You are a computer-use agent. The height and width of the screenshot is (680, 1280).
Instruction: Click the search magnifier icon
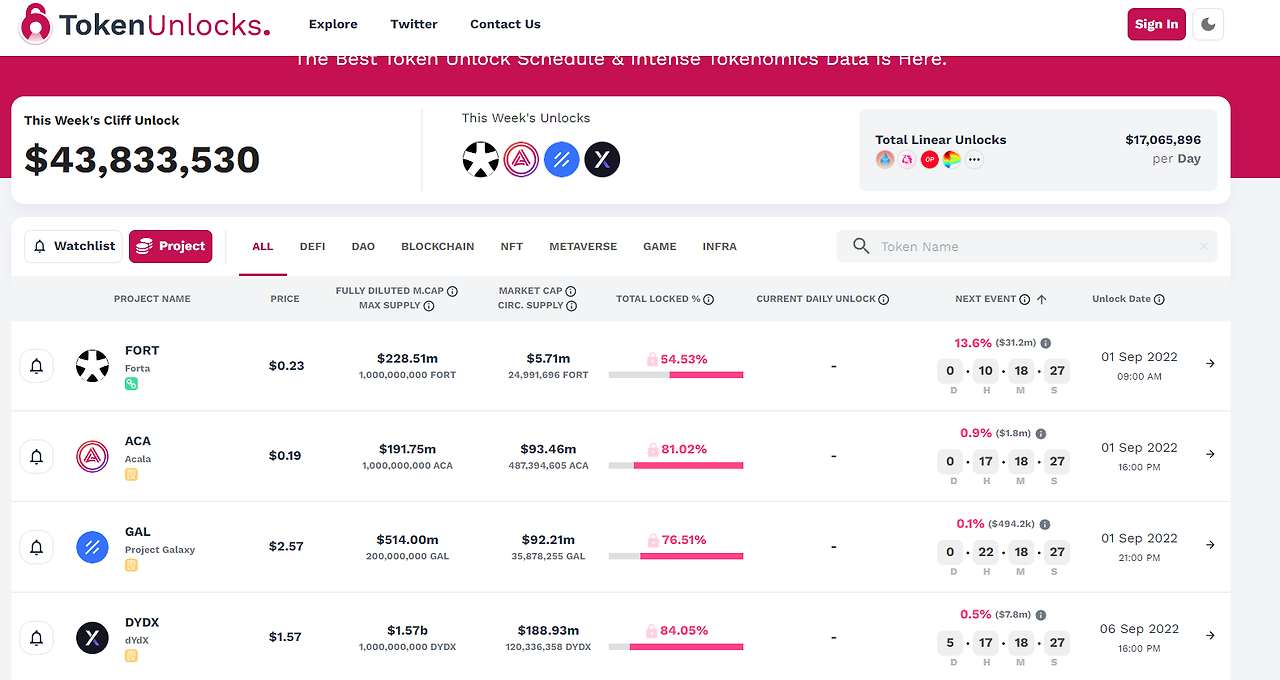(861, 246)
